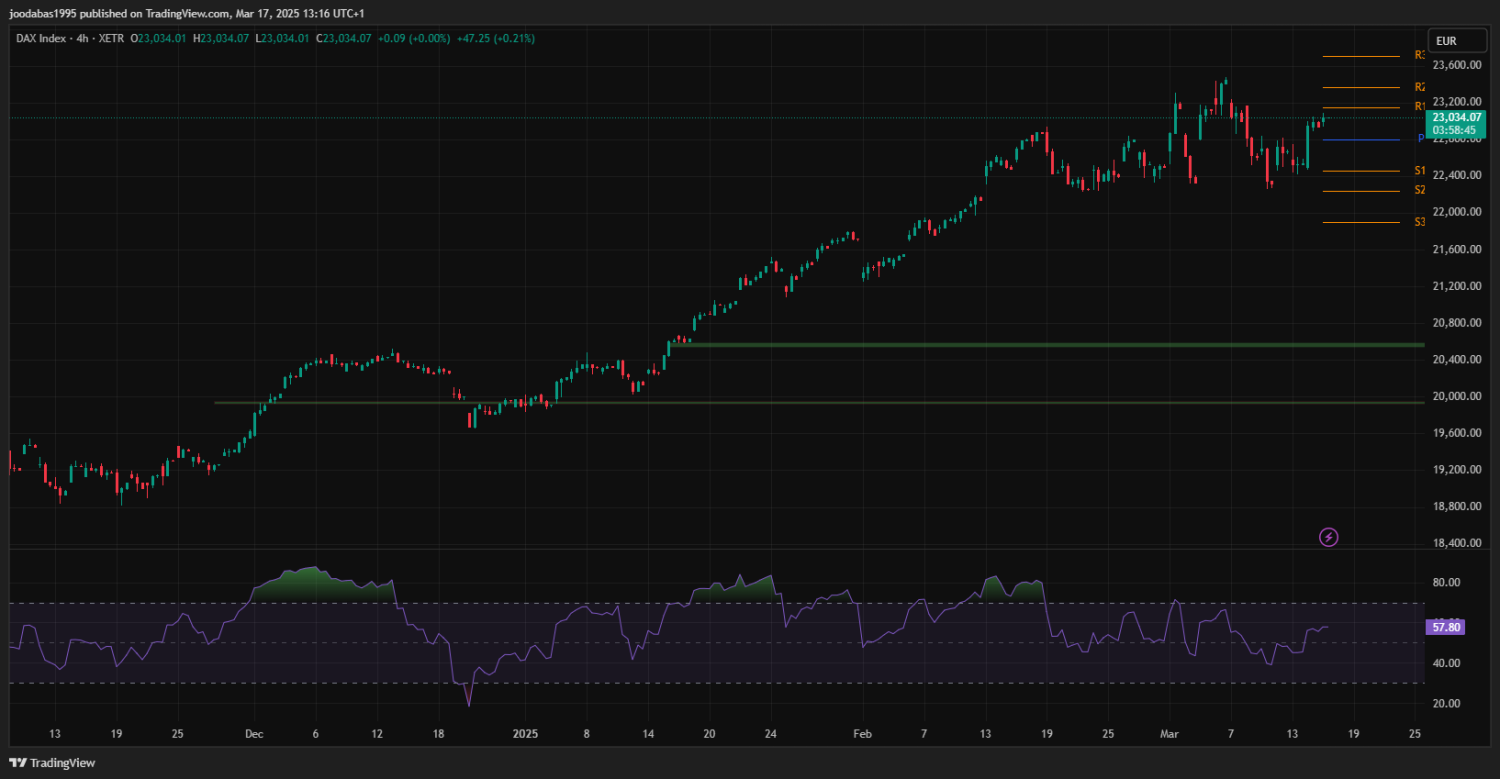1500x779 pixels.
Task: Click the upper green horizontal support line
Action: pyautogui.click(x=1000, y=345)
